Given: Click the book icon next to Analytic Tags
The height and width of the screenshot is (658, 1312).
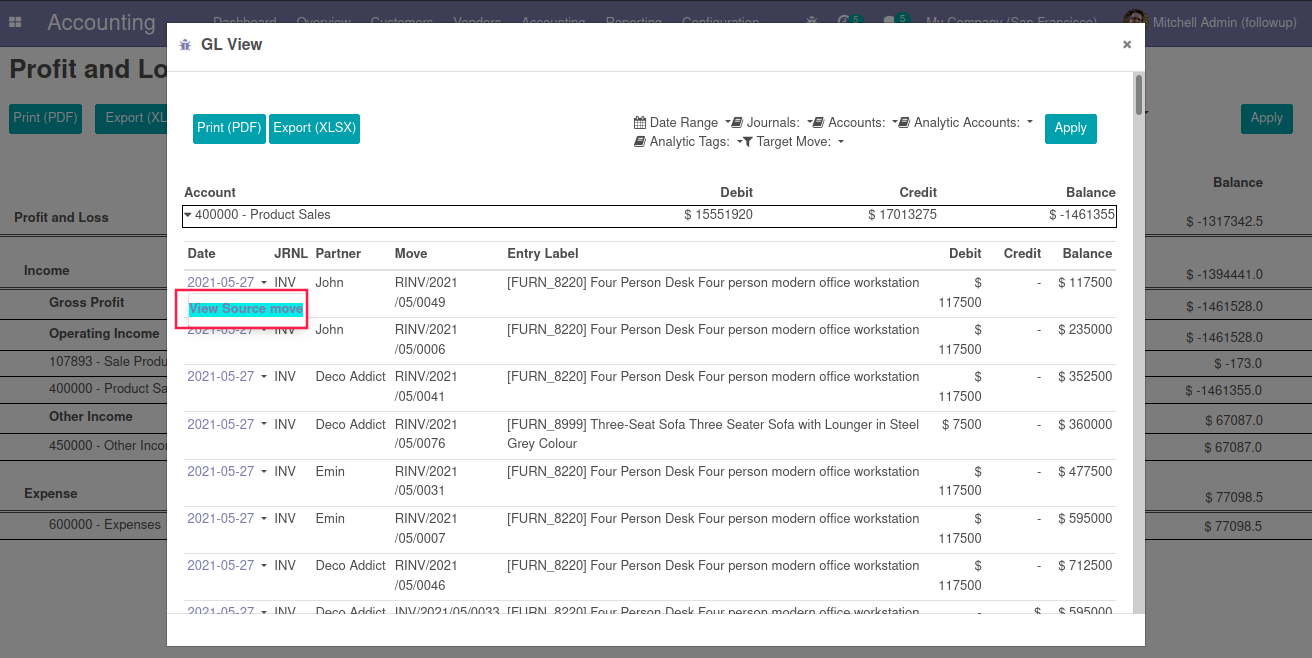Looking at the screenshot, I should 640,142.
